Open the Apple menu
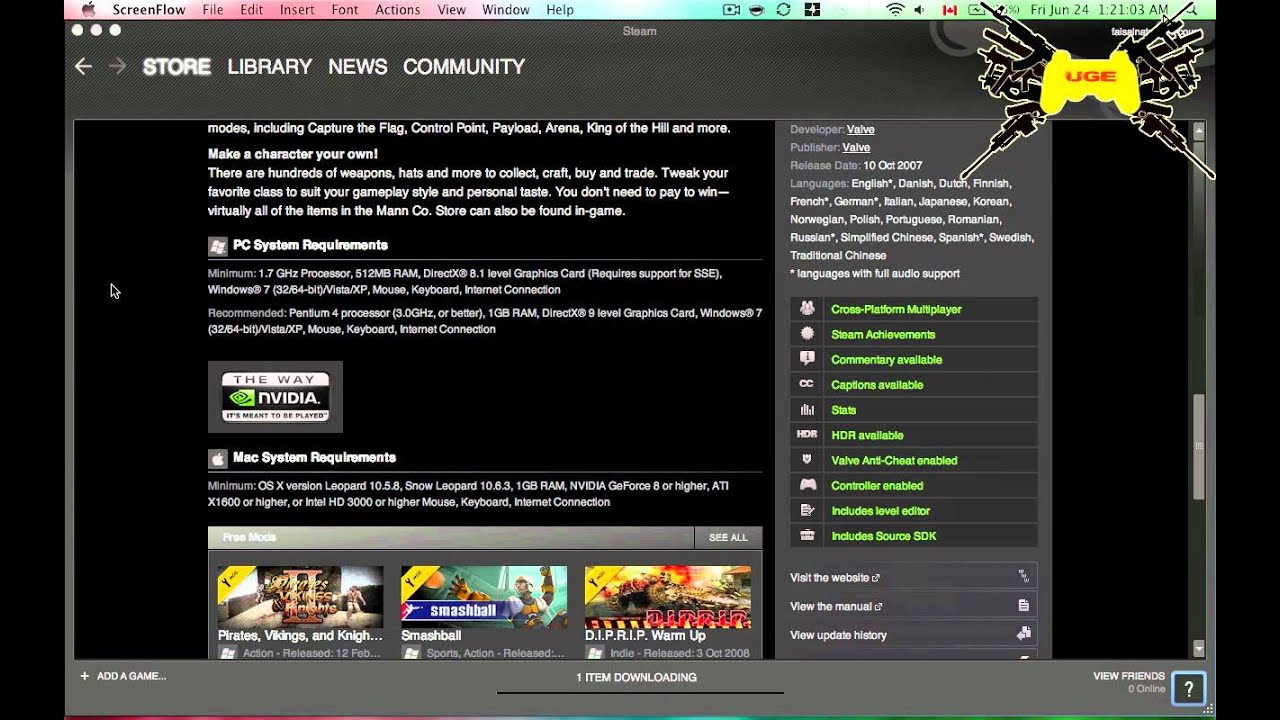Screen dimensions: 1280x720 coord(87,10)
